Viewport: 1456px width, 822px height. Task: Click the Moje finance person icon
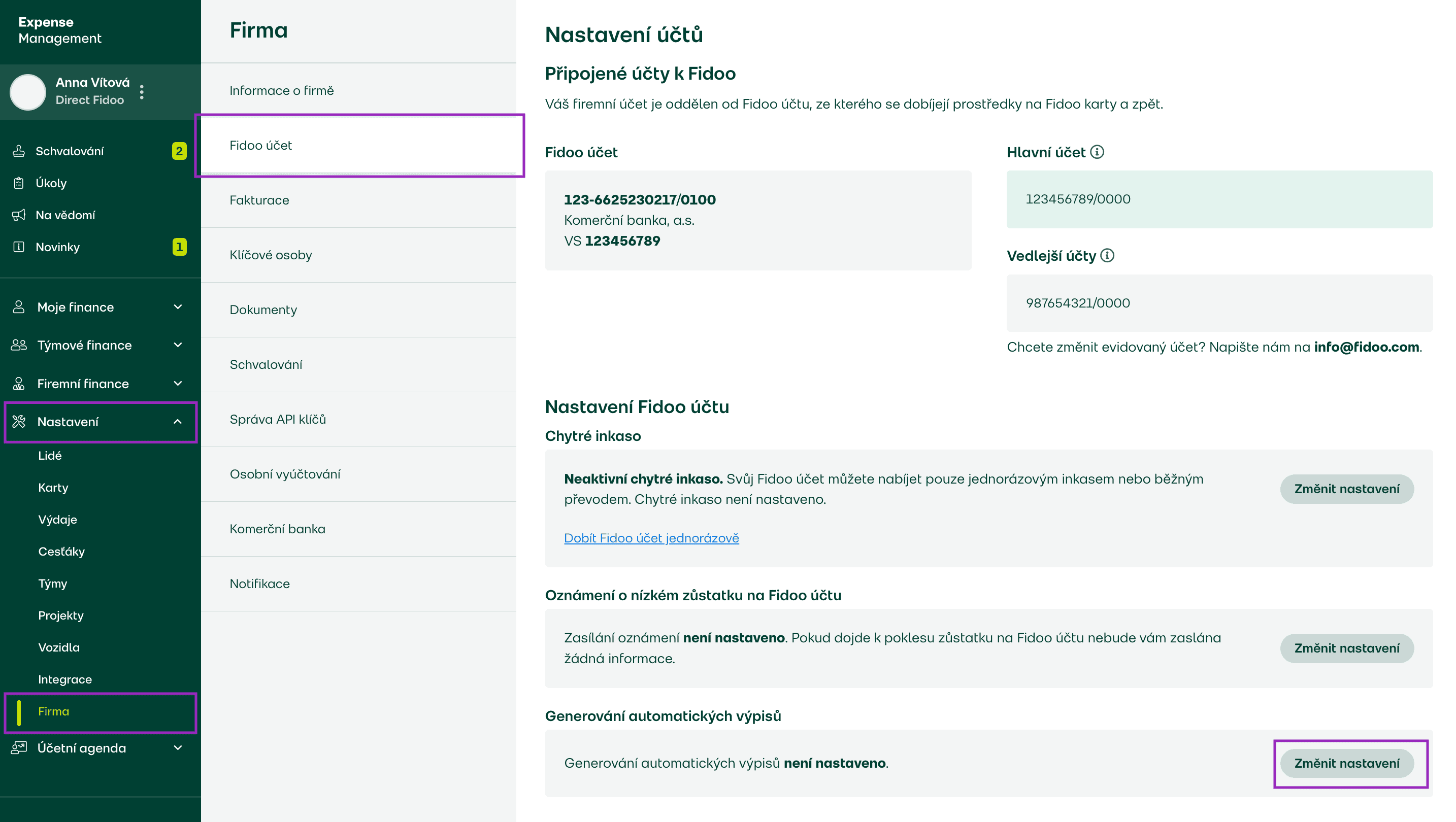point(19,307)
